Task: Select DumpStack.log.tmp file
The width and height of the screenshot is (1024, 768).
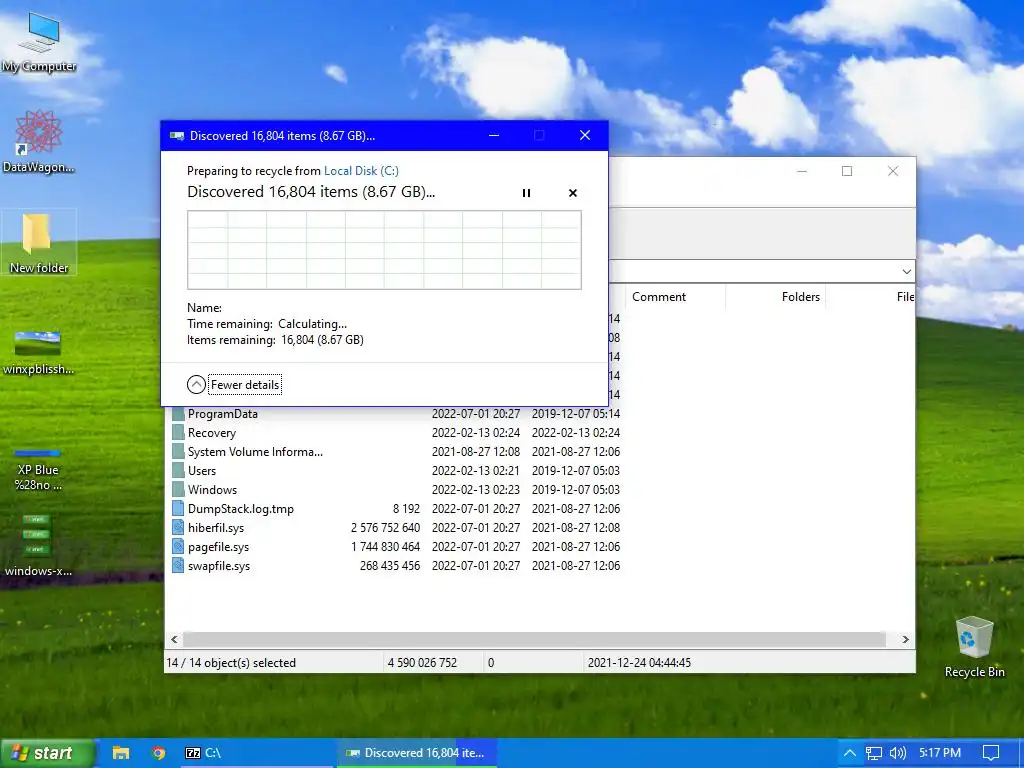Action: click(396, 508)
